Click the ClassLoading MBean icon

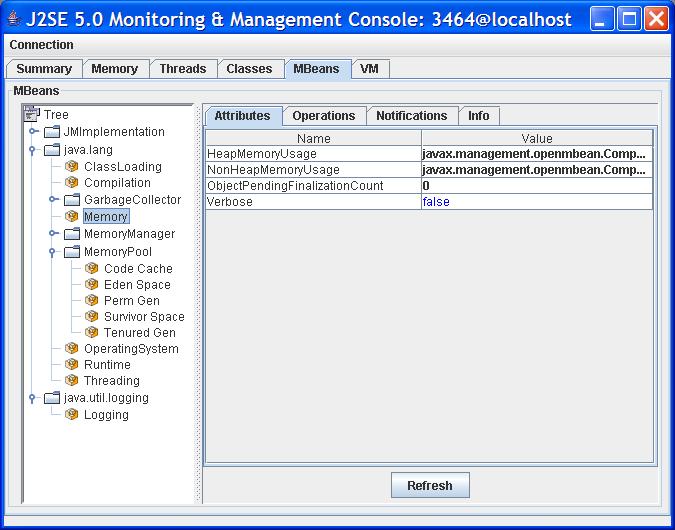[72, 167]
